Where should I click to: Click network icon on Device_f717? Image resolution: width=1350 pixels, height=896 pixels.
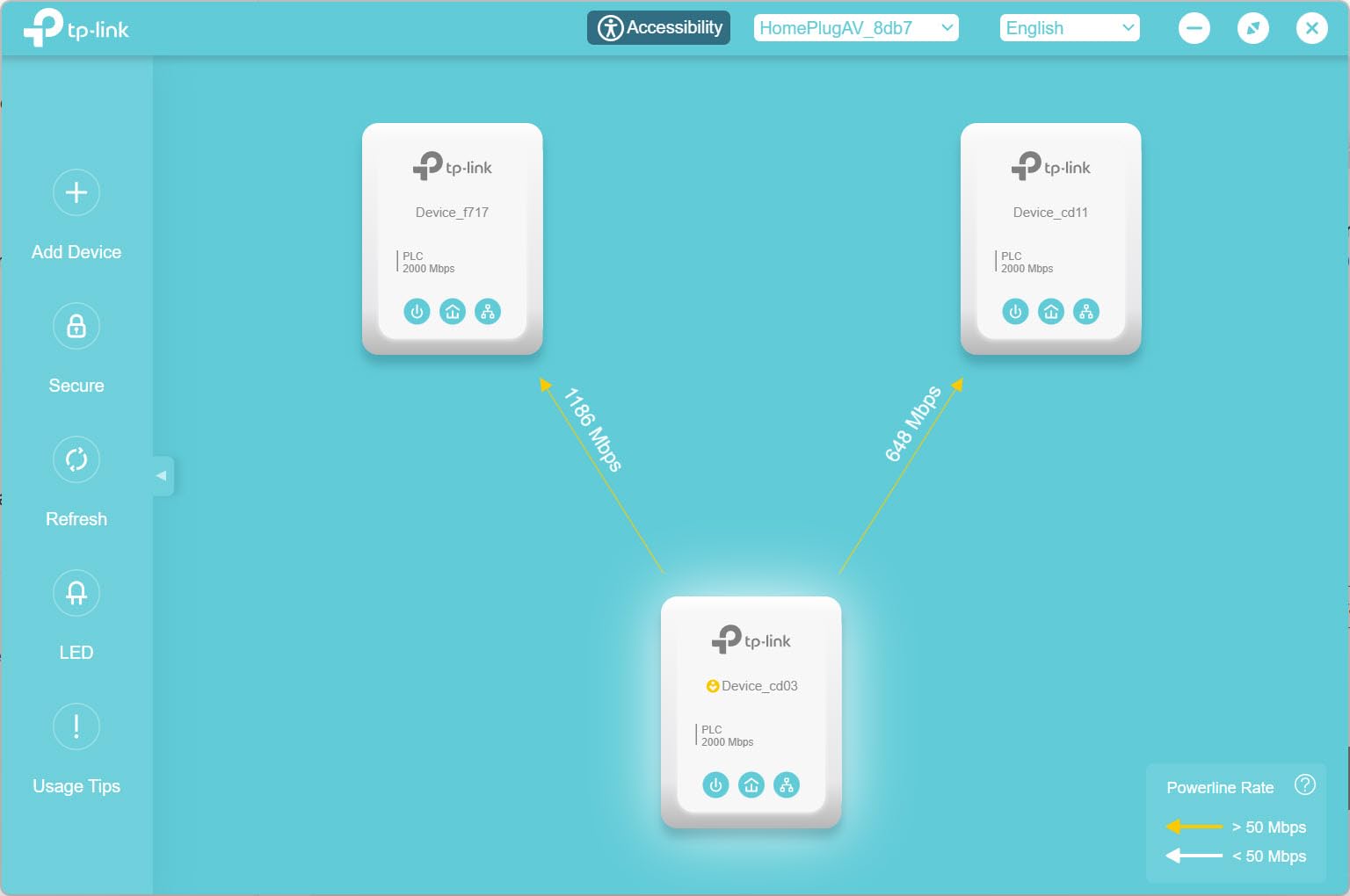click(488, 312)
